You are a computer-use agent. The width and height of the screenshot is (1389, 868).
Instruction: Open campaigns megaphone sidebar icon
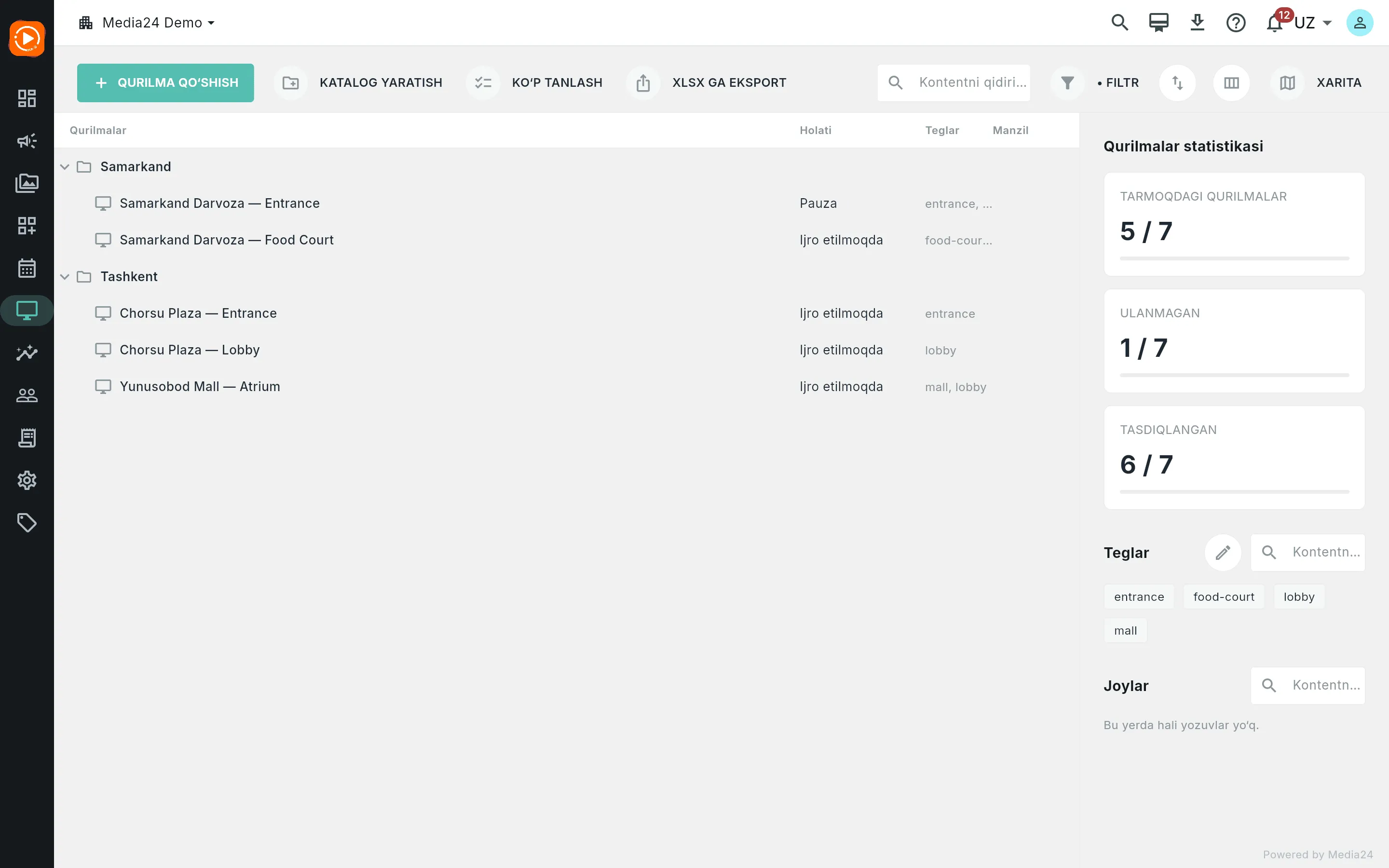point(27,141)
